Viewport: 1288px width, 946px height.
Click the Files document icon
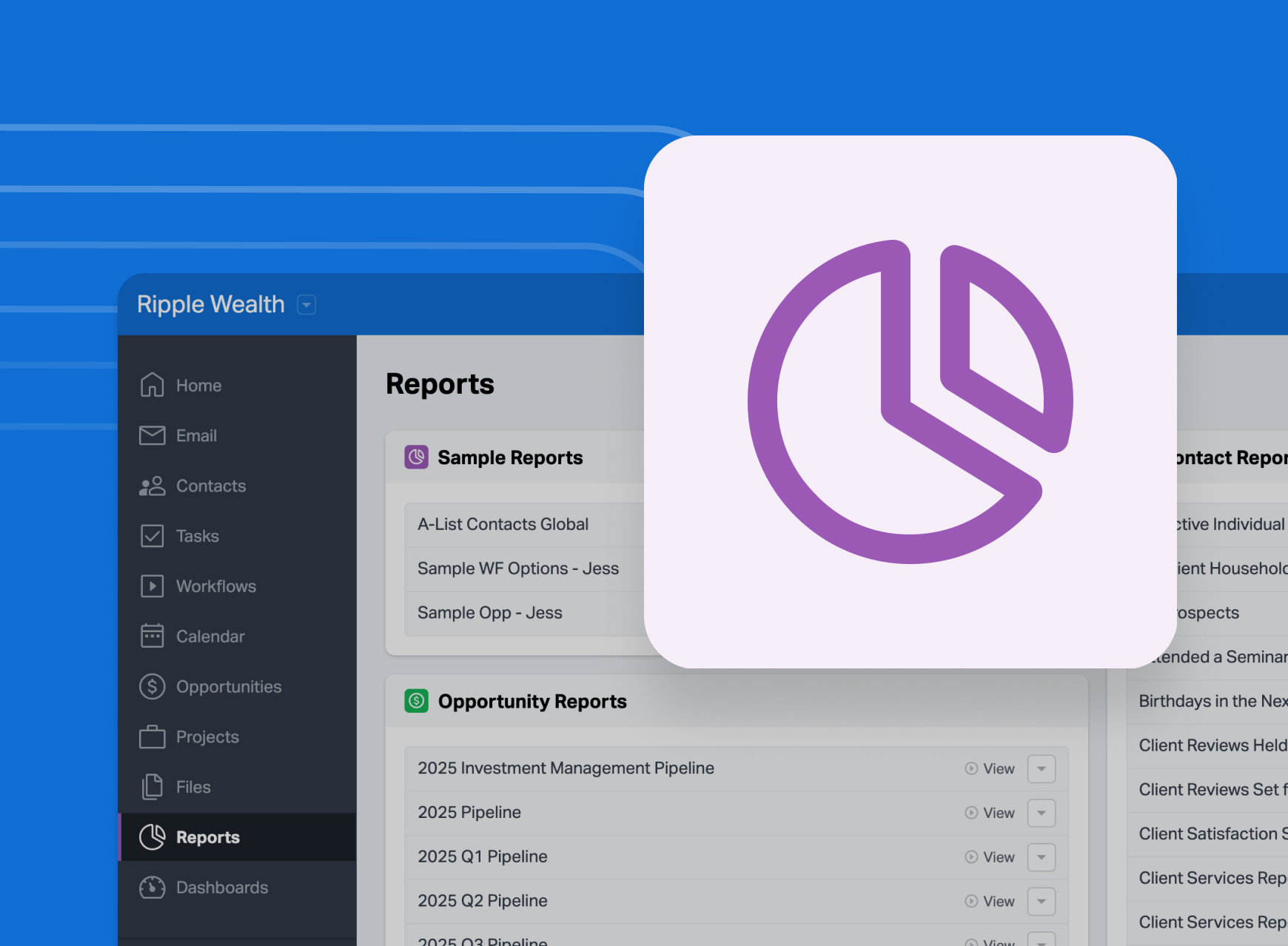click(x=152, y=787)
